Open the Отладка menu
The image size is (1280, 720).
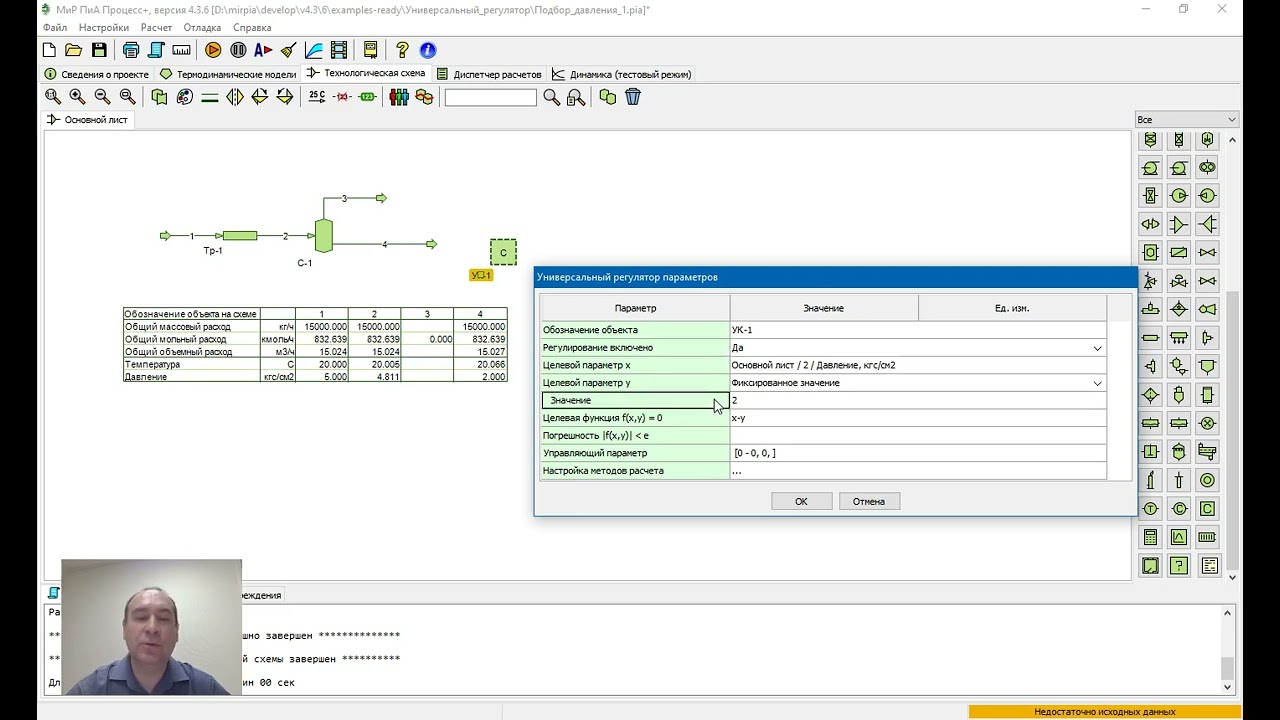(203, 28)
